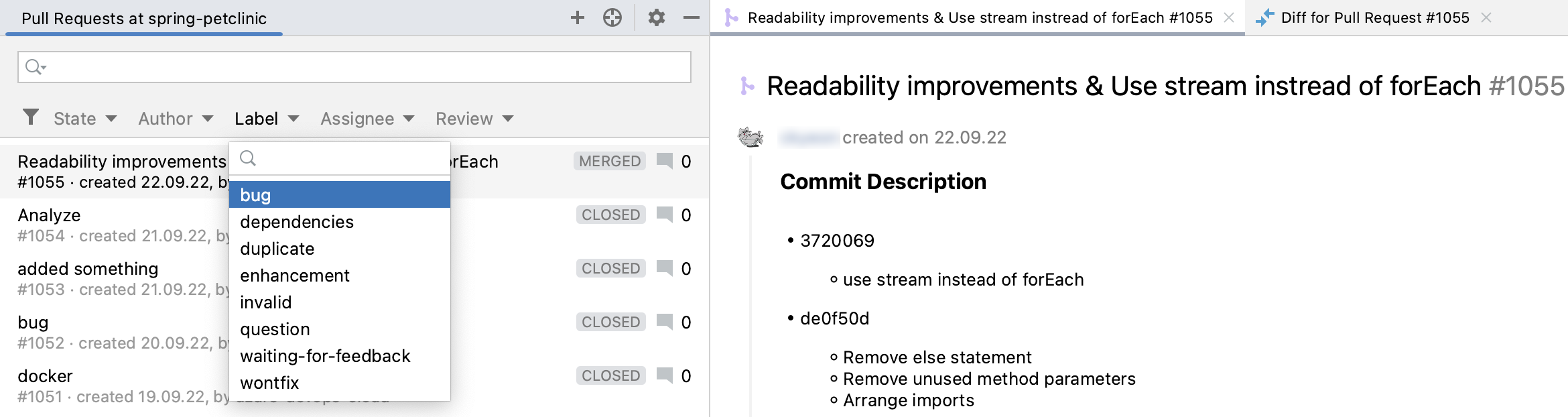Screen dimensions: 1568x417
Task: Open the Review filter dropdown
Action: (474, 119)
